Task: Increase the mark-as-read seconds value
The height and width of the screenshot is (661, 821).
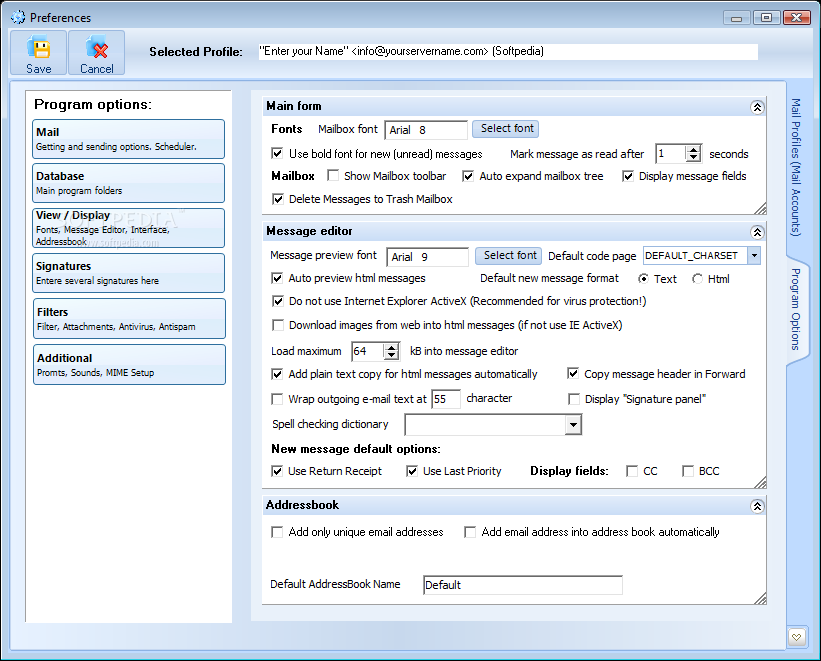Action: [694, 150]
